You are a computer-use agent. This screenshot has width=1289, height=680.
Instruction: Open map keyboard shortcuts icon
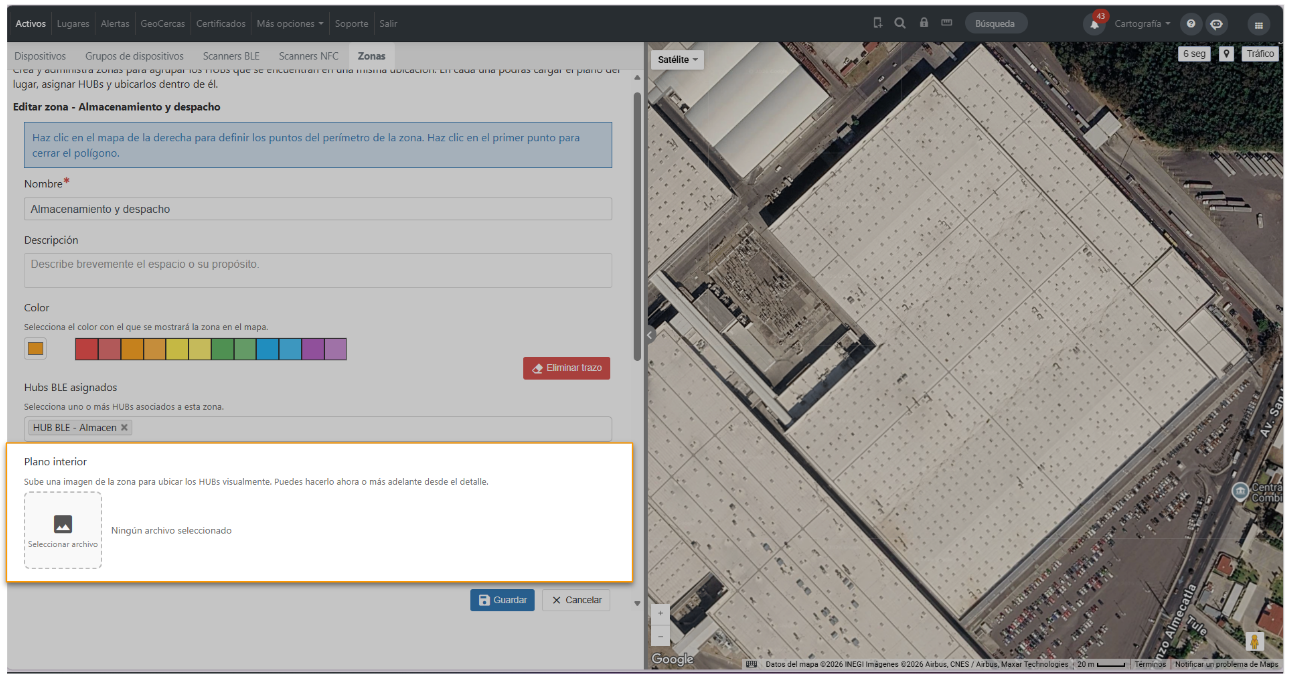click(x=752, y=664)
